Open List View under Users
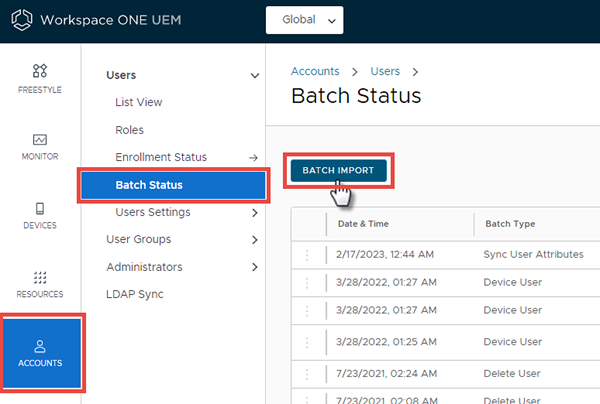Screen dimensions: 600x404 pos(139,102)
